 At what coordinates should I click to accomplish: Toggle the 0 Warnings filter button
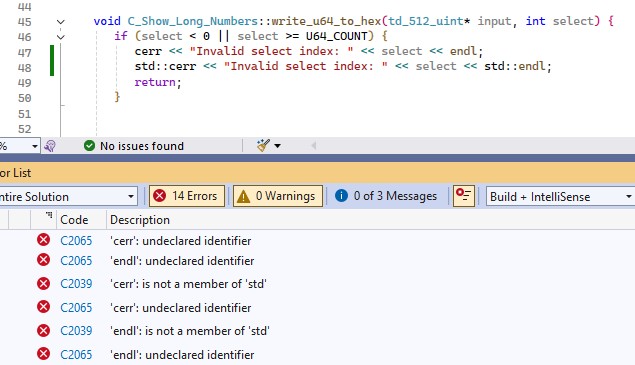point(278,196)
